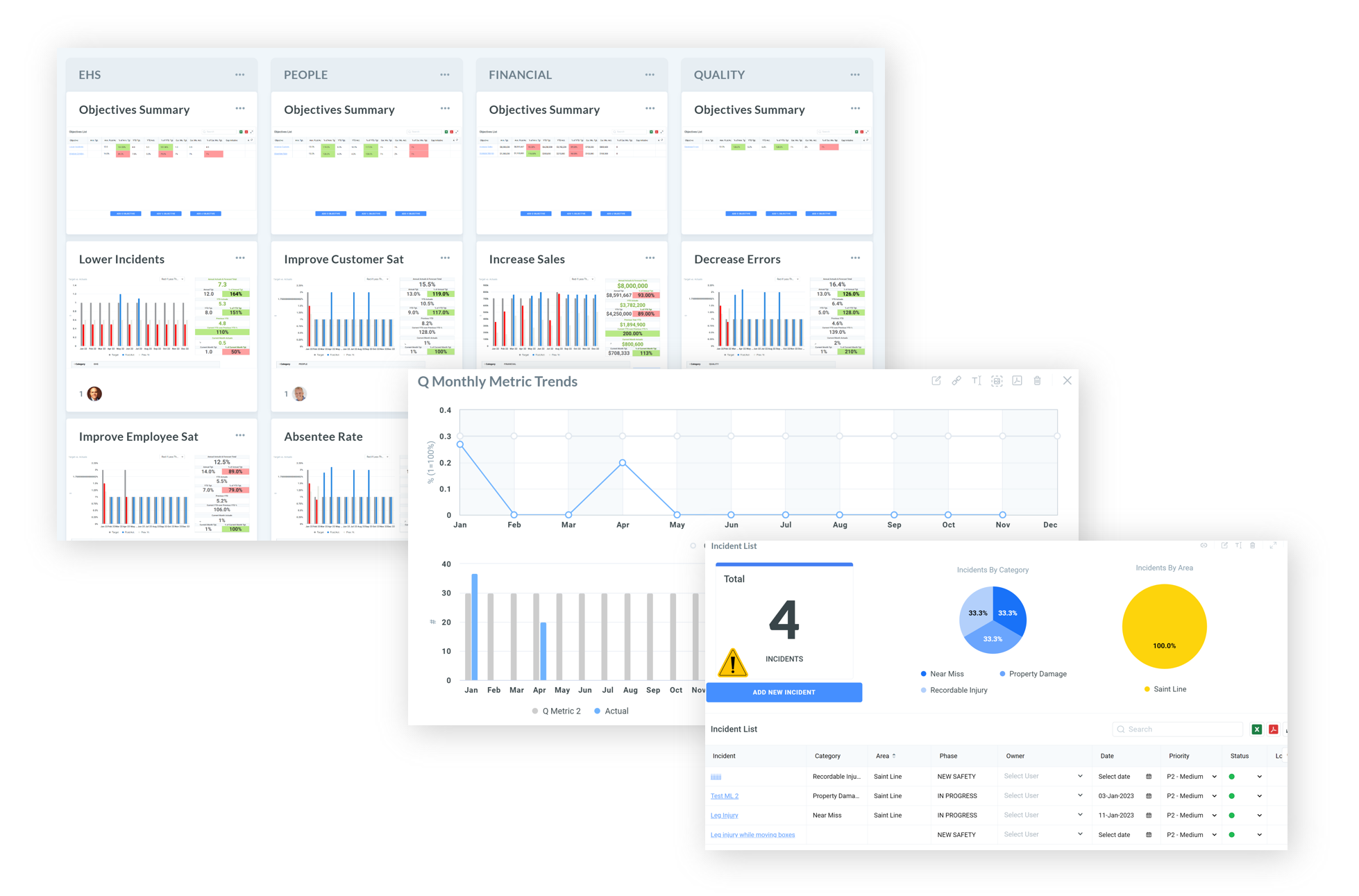This screenshot has height=896, width=1359.
Task: Click the image snapshot icon in Q Monthly Metric Trends header
Action: (x=997, y=380)
